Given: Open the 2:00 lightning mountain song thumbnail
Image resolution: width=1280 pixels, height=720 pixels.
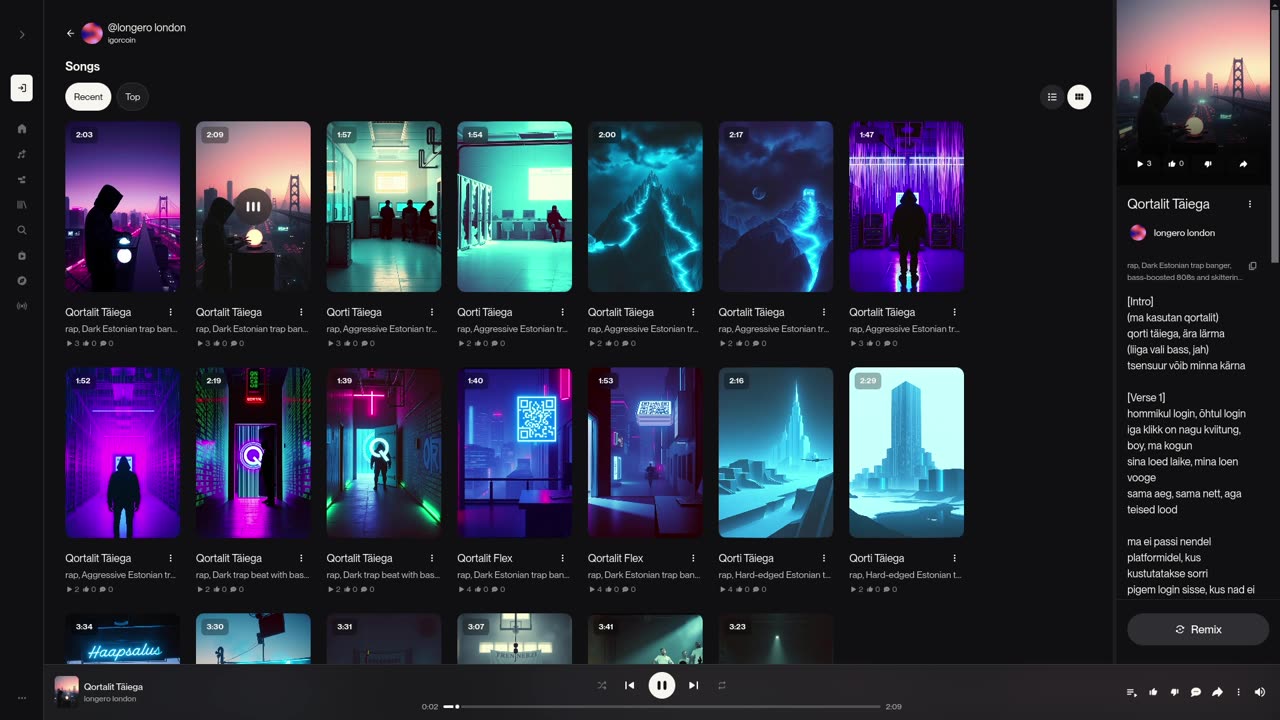Looking at the screenshot, I should pos(645,207).
